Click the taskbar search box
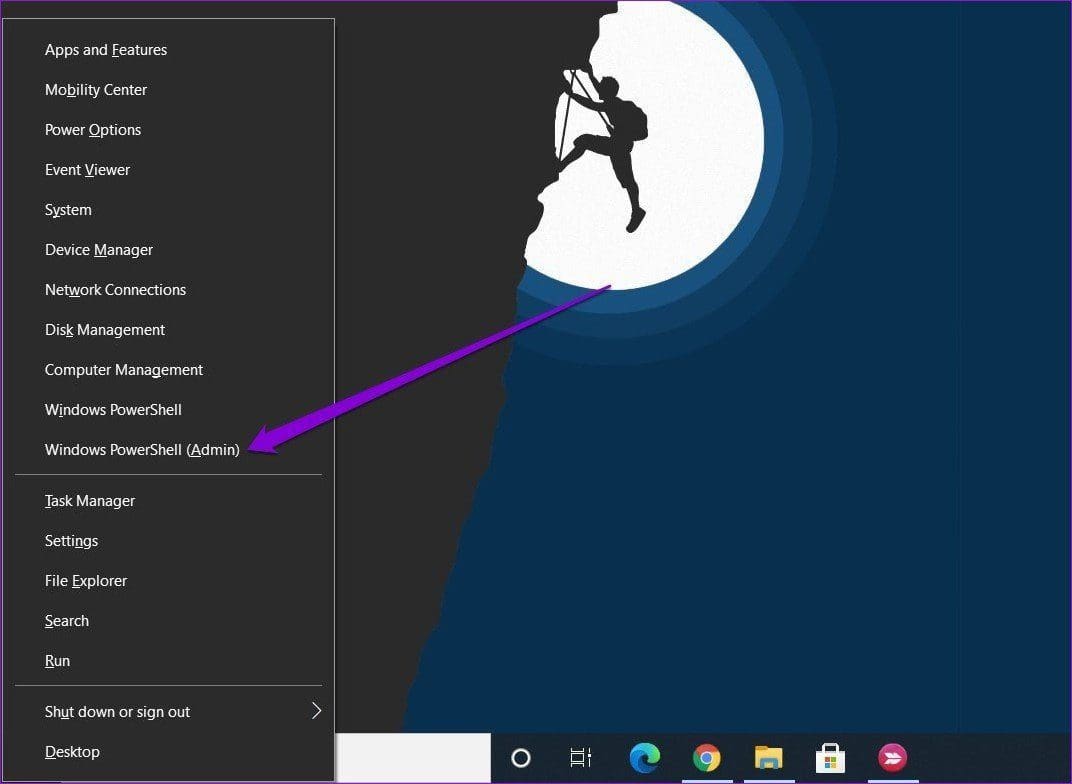This screenshot has width=1072, height=784. pos(412,757)
